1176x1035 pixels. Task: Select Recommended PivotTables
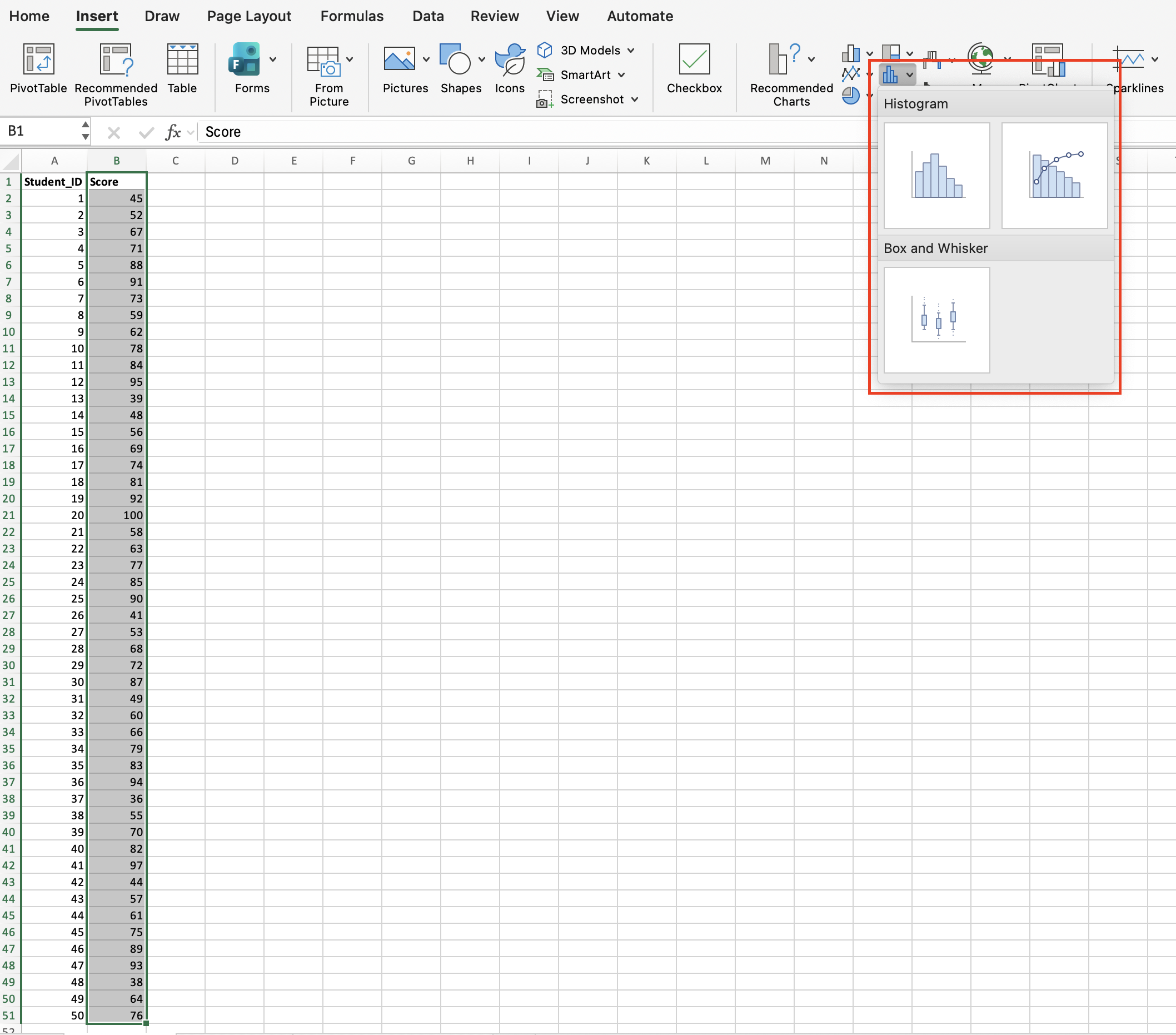[115, 72]
